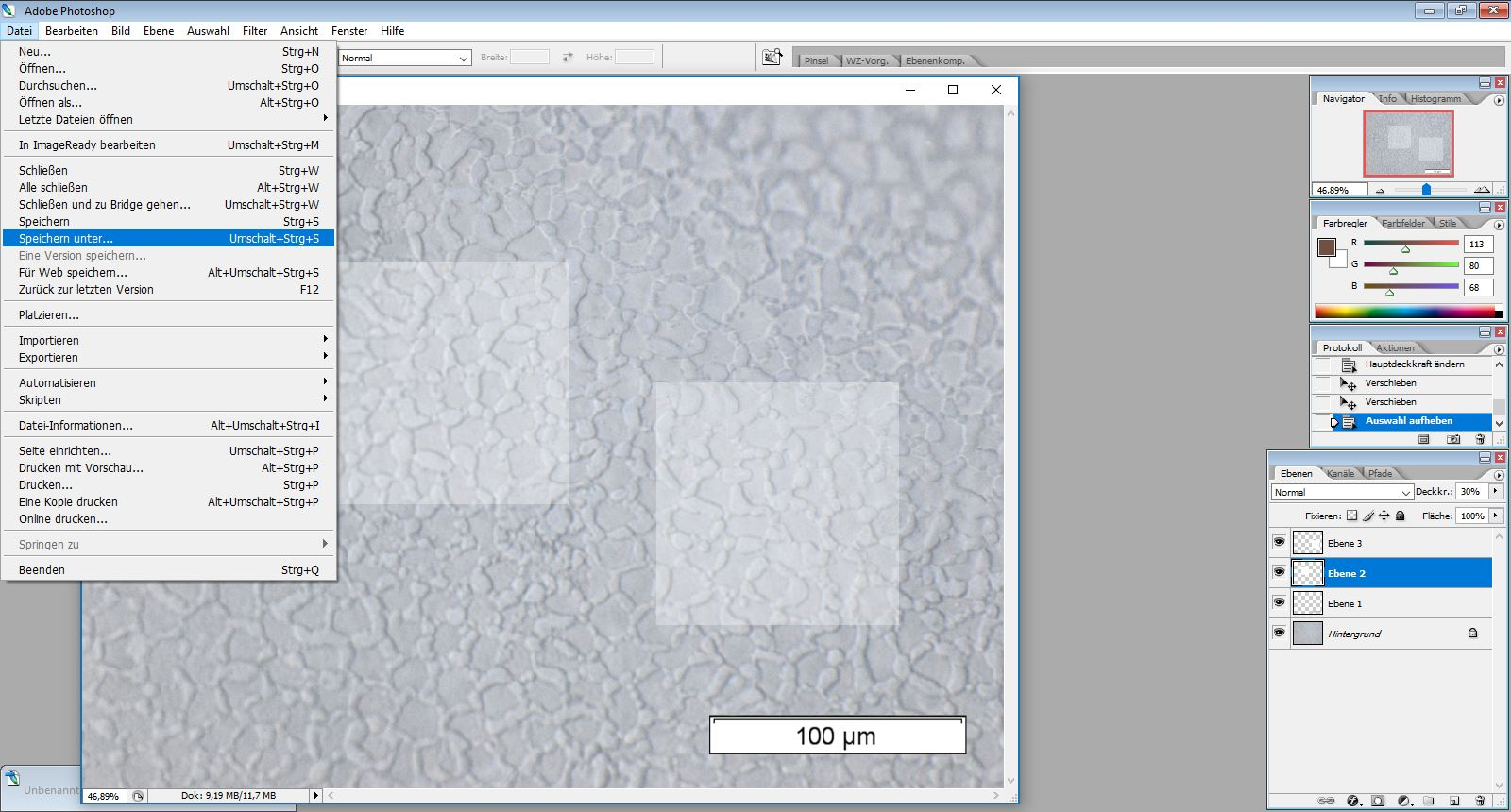Switch to the Histogramm tab
This screenshot has height=812, width=1511.
pos(1435,99)
